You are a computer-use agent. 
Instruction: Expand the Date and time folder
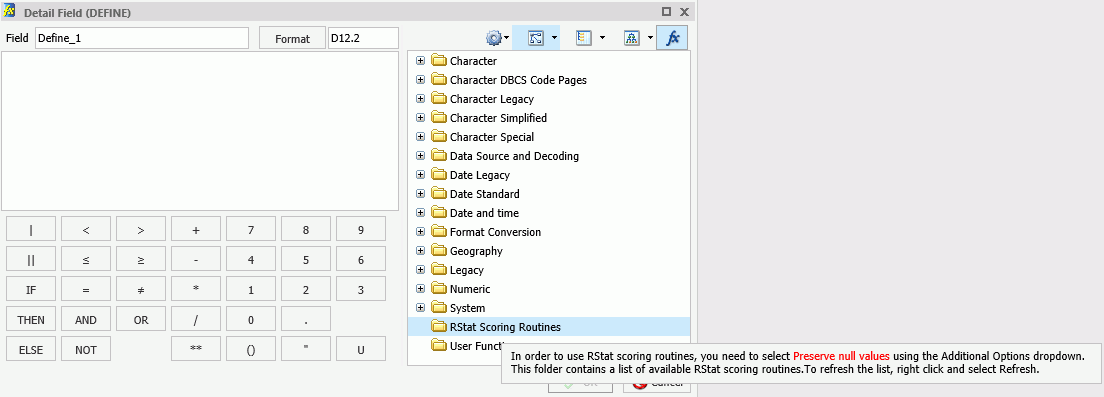coord(420,213)
